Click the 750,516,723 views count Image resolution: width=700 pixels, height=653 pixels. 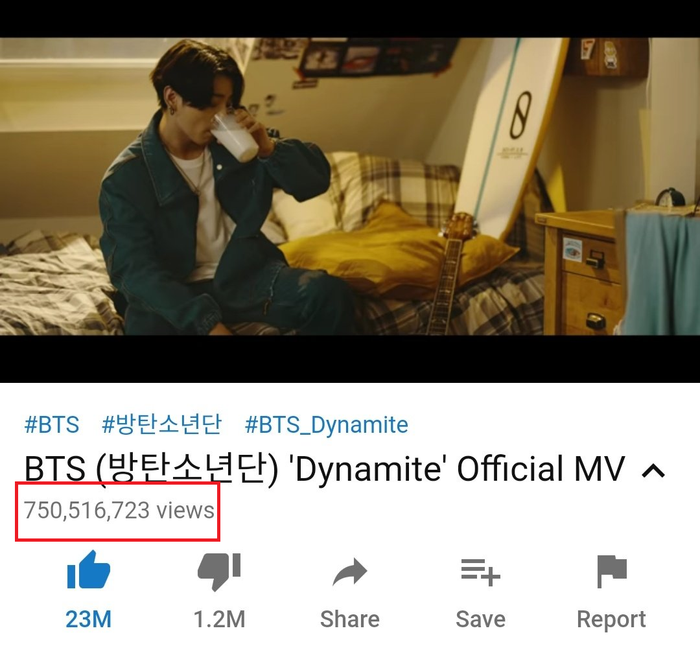coord(119,510)
